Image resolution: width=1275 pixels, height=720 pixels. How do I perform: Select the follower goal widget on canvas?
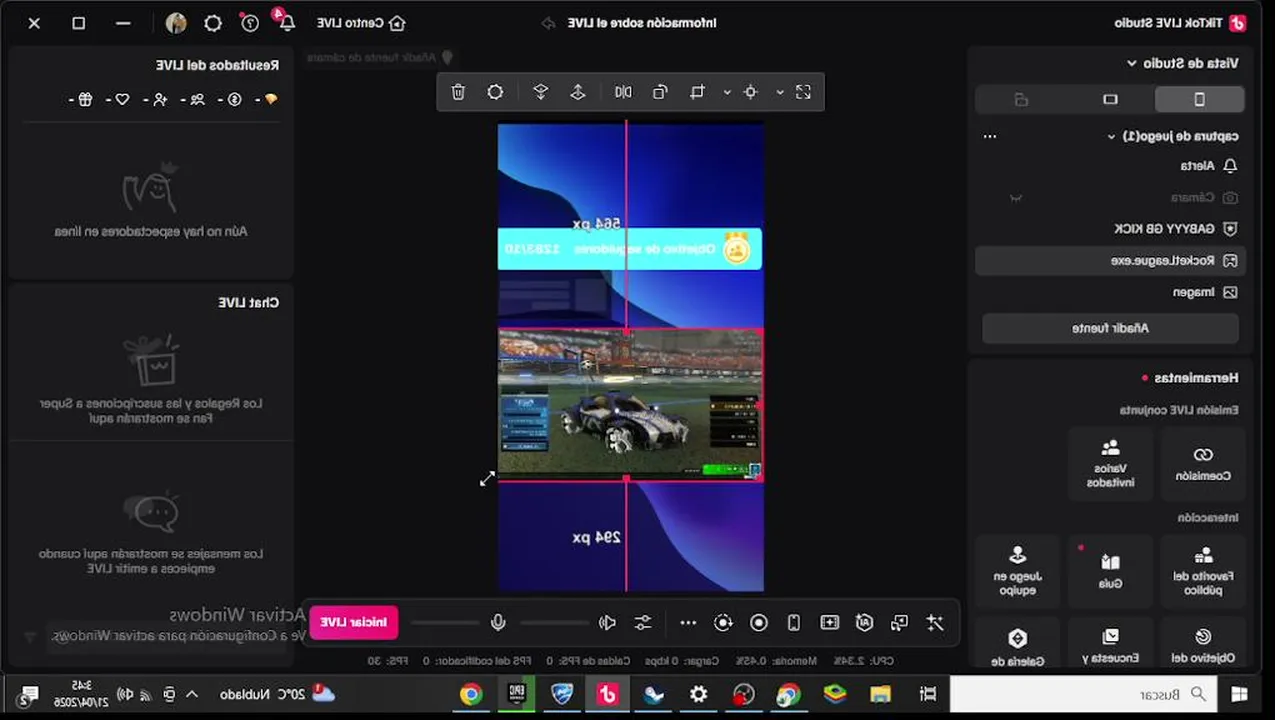(630, 249)
